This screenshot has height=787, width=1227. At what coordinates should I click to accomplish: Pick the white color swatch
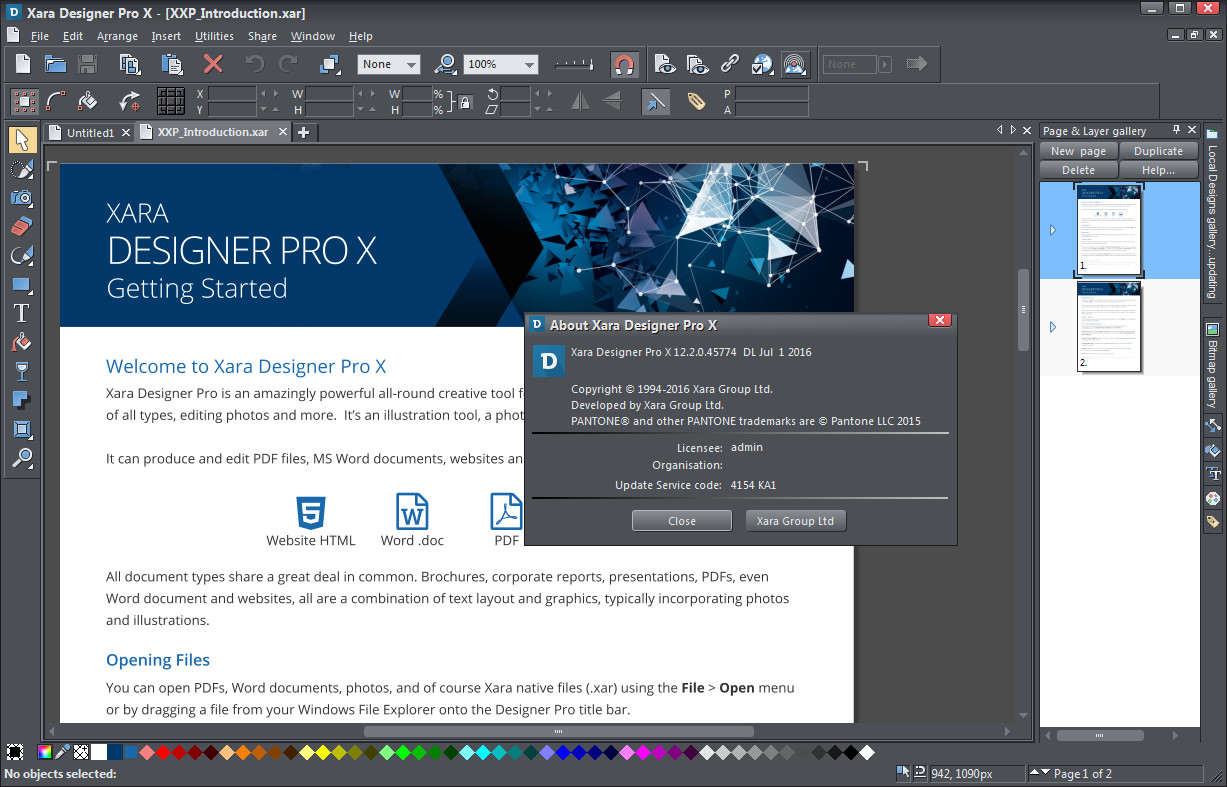click(x=99, y=752)
